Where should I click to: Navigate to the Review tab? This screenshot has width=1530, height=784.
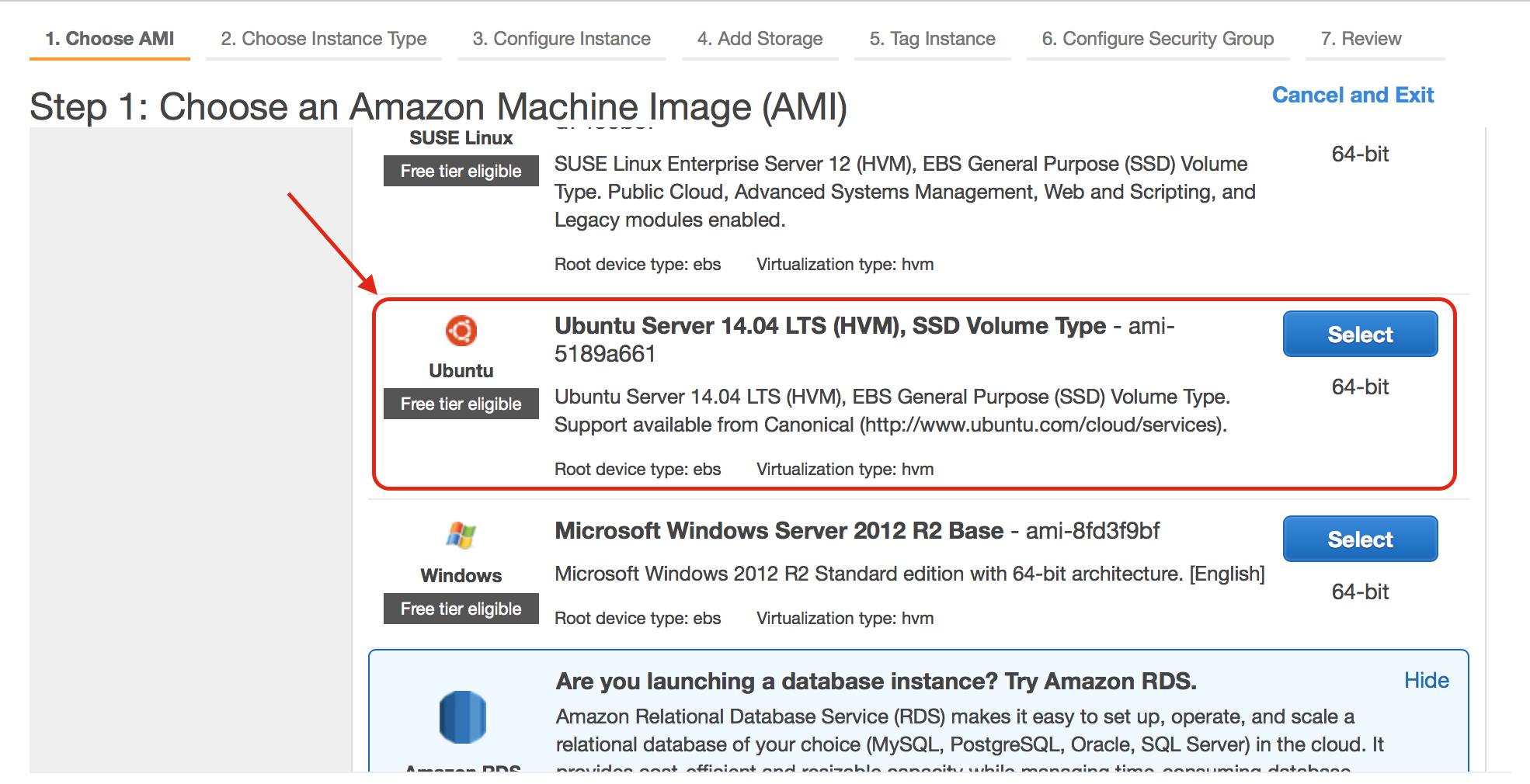[x=1361, y=39]
